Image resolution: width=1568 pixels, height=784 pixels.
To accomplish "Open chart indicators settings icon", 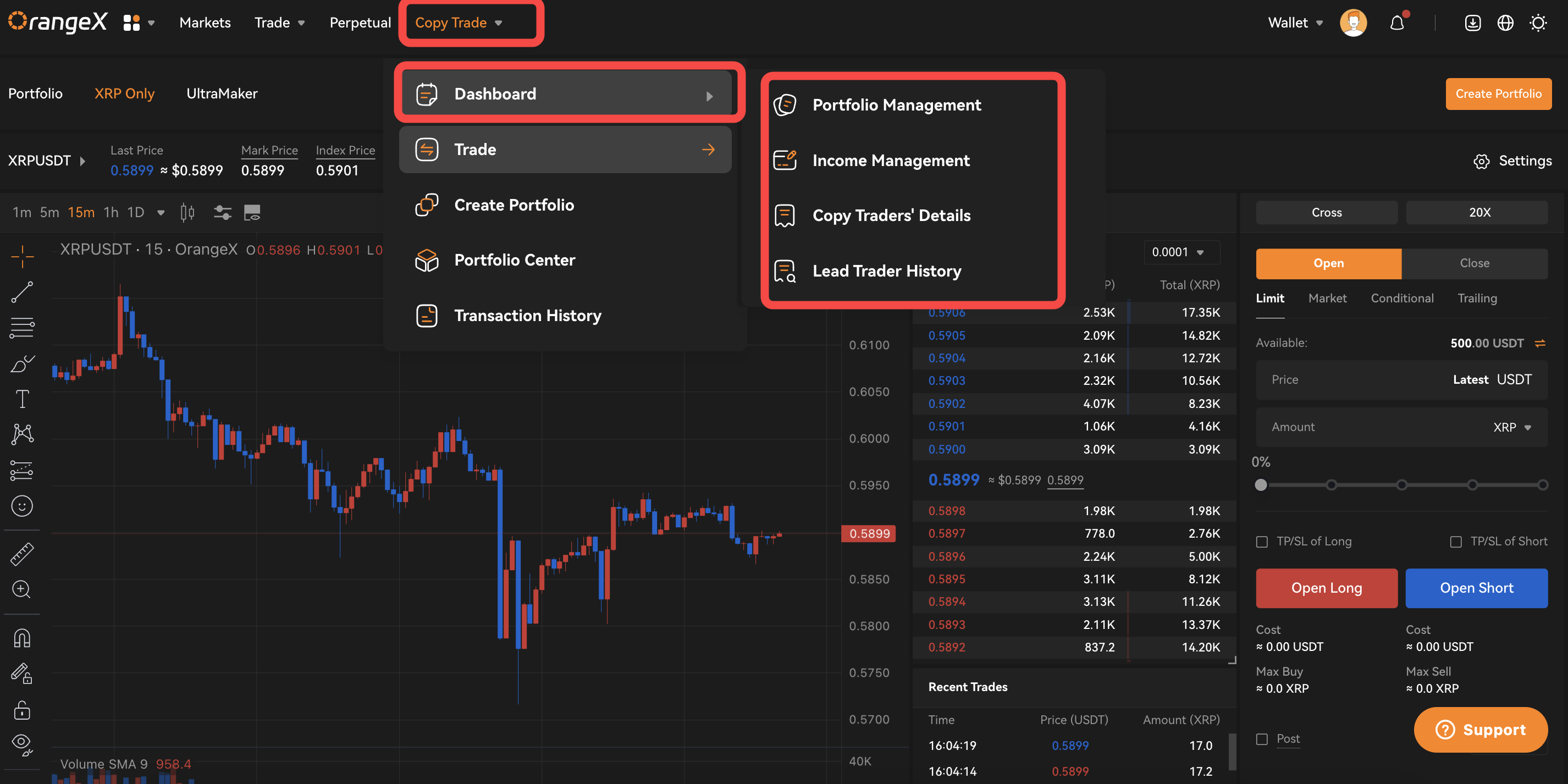I will click(222, 212).
